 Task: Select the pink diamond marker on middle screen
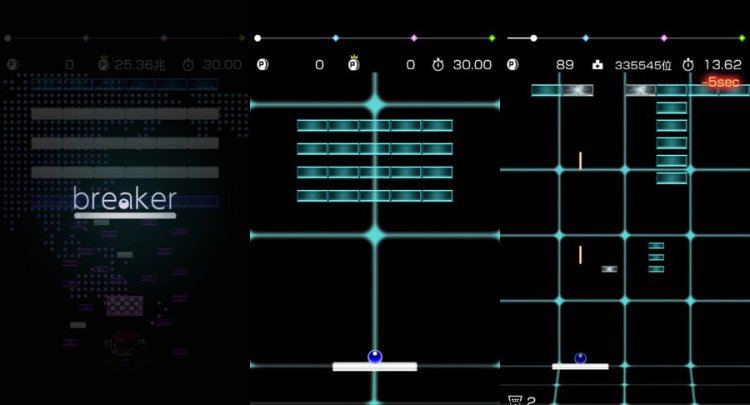[414, 38]
